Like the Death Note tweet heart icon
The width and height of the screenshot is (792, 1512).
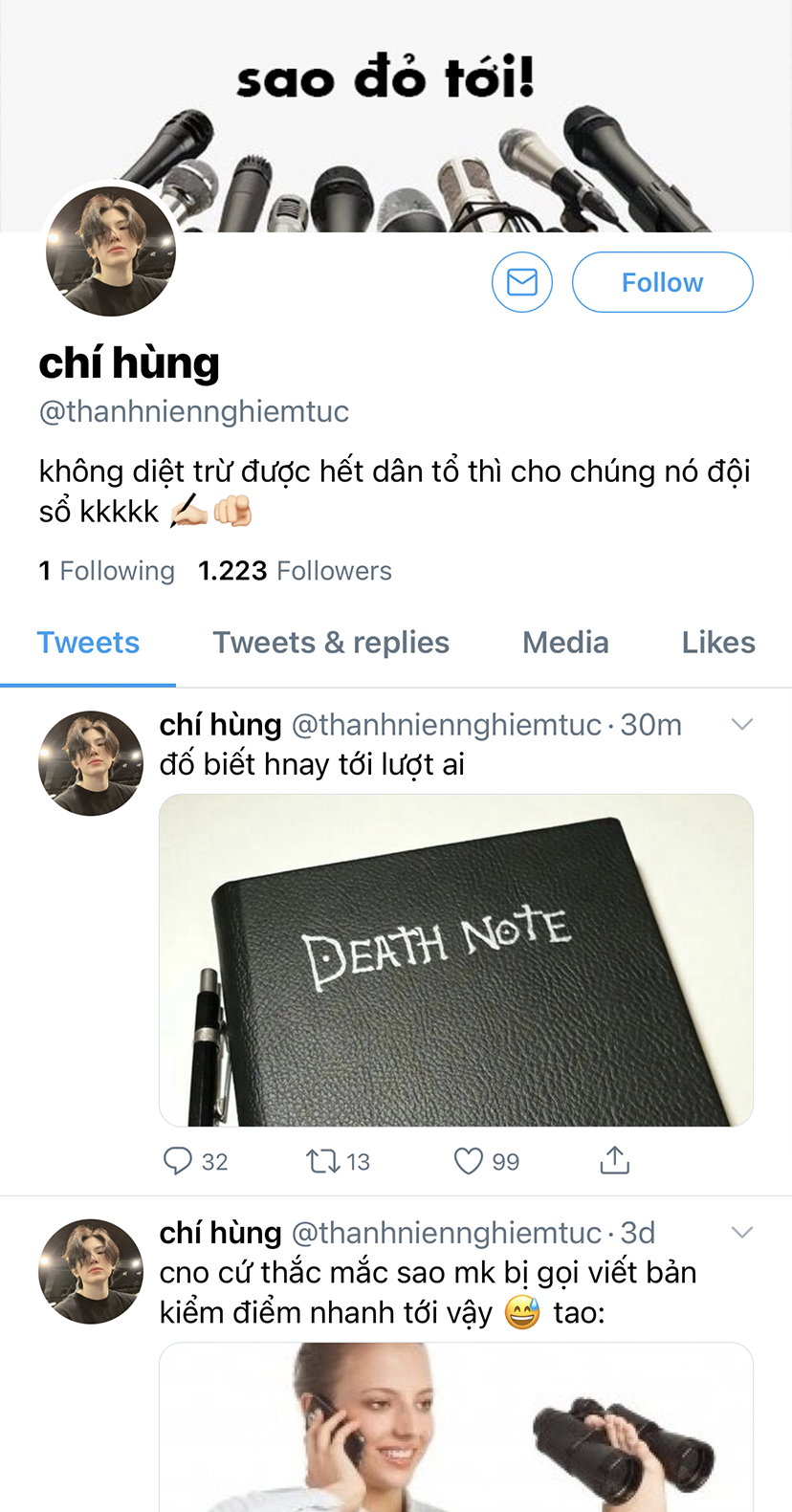coord(468,1161)
